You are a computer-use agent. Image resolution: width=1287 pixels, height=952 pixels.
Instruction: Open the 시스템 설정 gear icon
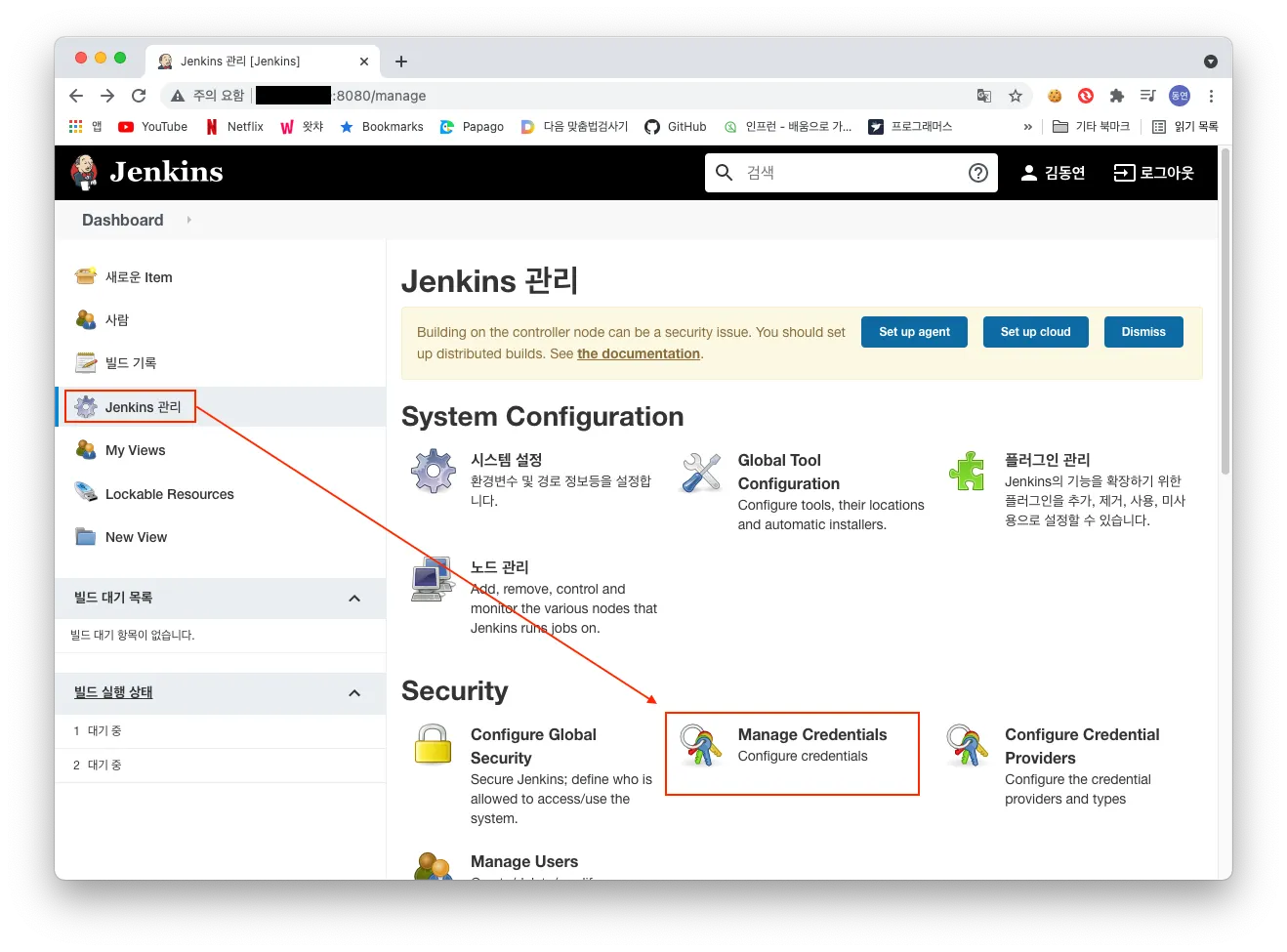click(x=434, y=472)
